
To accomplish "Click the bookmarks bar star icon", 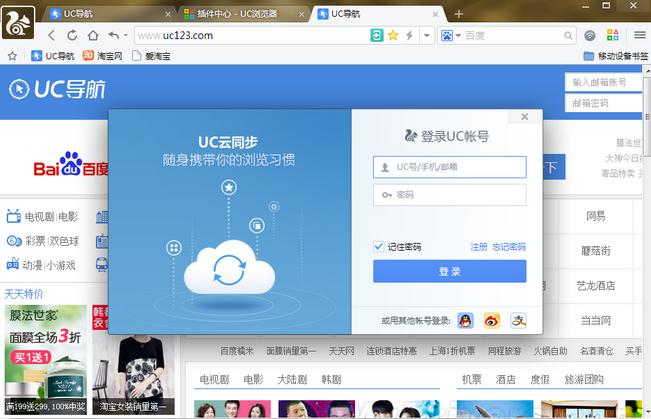I will click(12, 56).
